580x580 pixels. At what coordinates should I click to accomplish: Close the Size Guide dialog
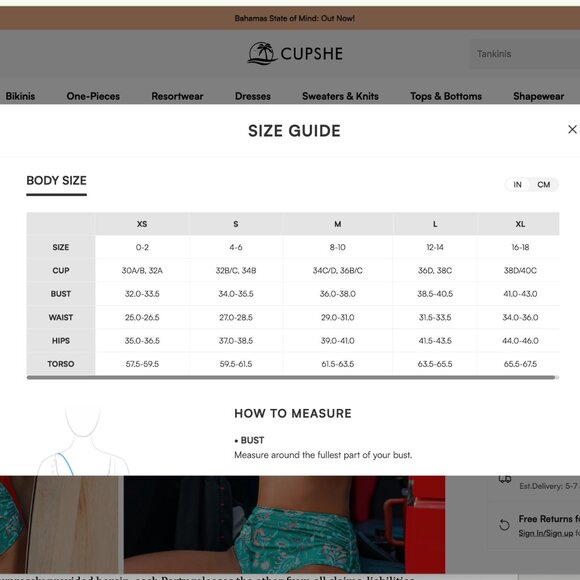(572, 129)
